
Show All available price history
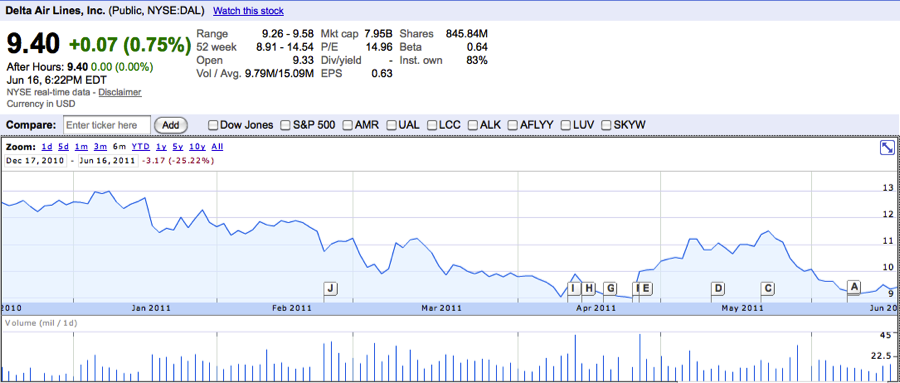coord(218,146)
